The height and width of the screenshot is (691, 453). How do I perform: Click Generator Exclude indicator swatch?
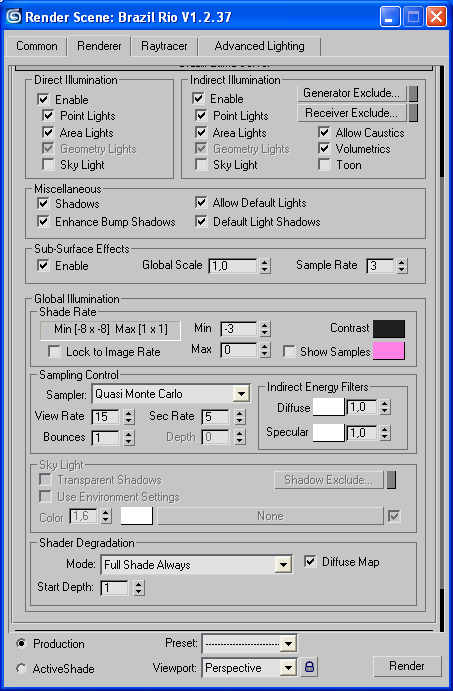click(x=413, y=93)
